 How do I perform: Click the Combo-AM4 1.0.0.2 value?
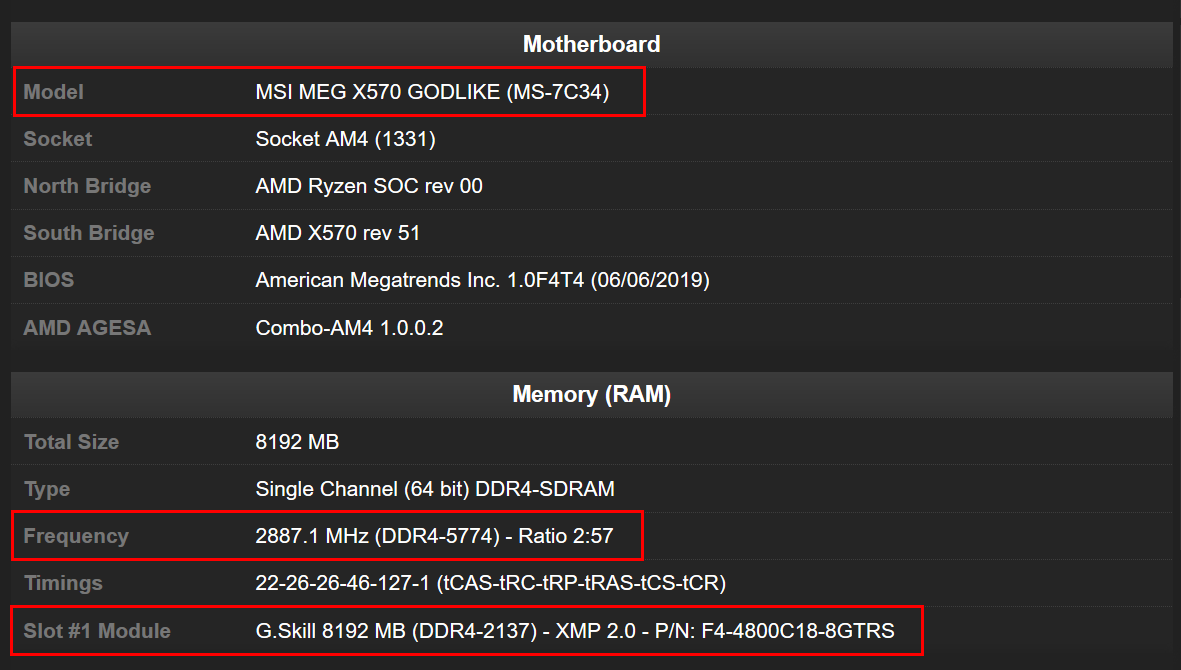coord(349,328)
